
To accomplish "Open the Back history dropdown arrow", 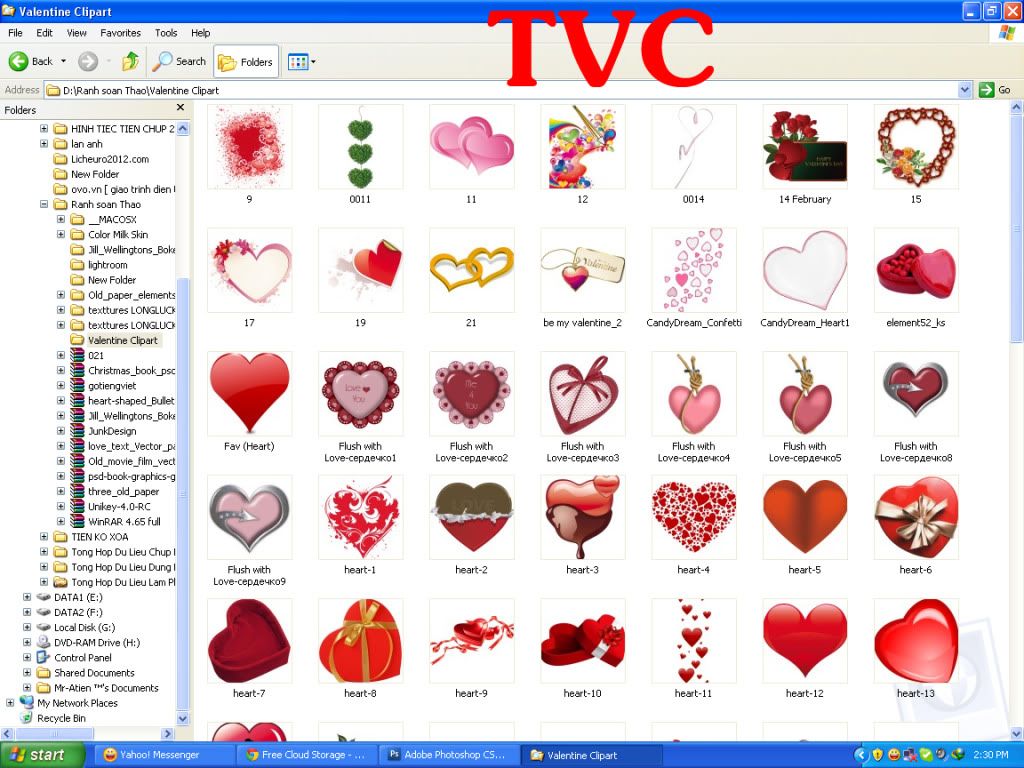I will [x=63, y=61].
